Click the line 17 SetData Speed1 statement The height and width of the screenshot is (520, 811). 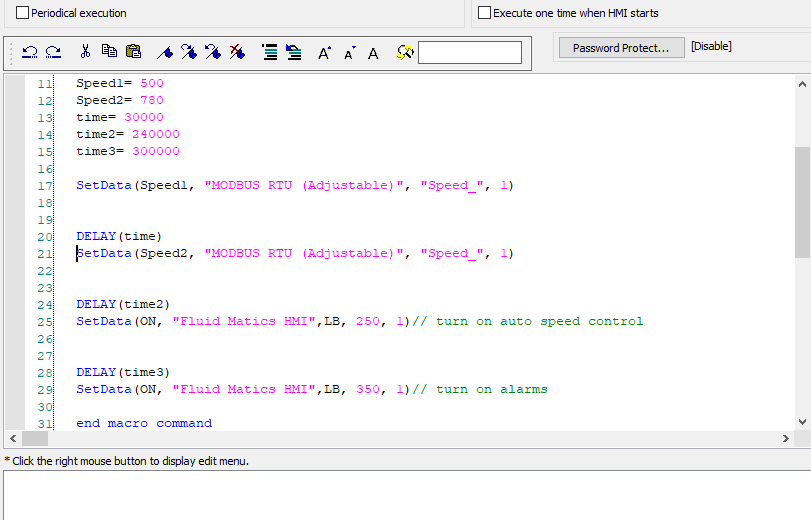click(294, 185)
